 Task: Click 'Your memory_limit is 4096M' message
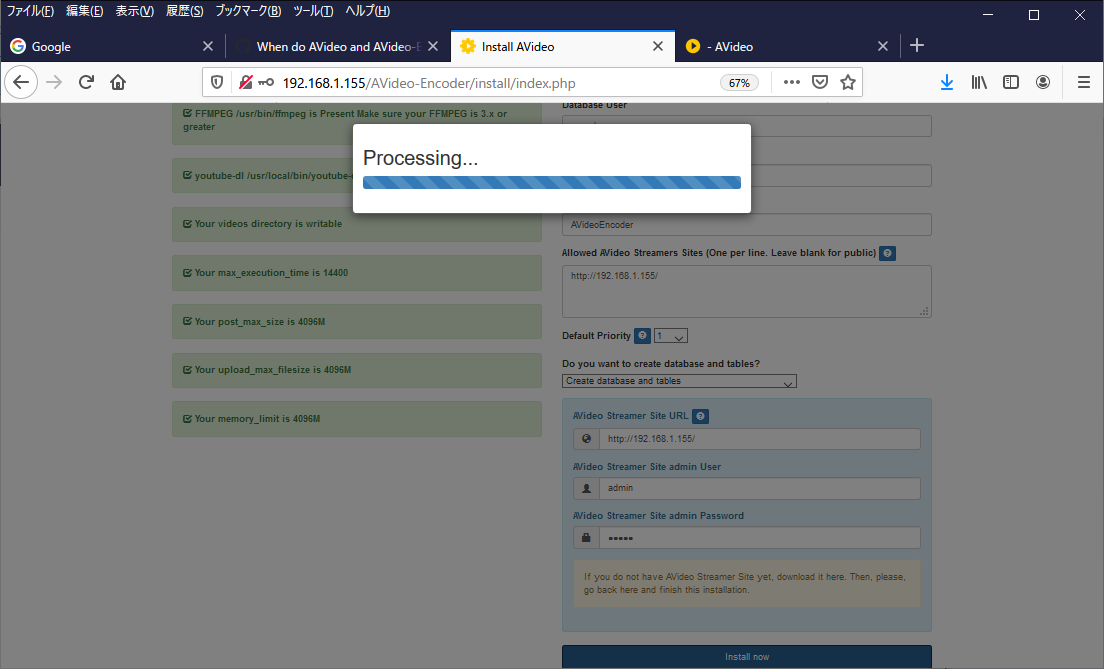pos(357,418)
